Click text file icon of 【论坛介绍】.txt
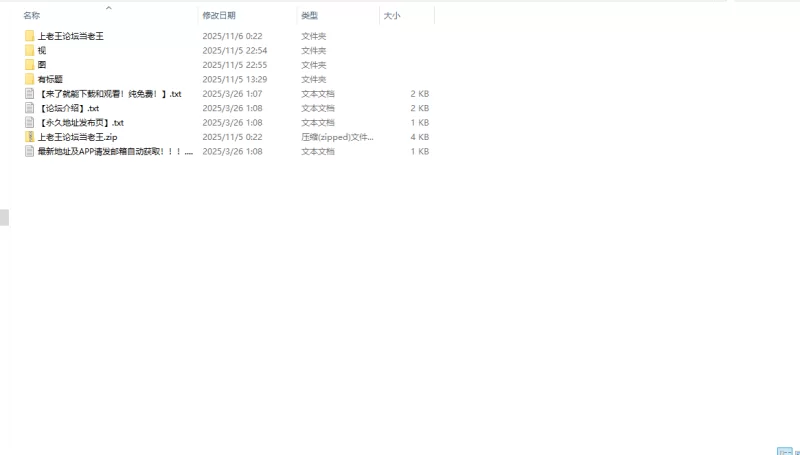The width and height of the screenshot is (800, 455). [30, 108]
